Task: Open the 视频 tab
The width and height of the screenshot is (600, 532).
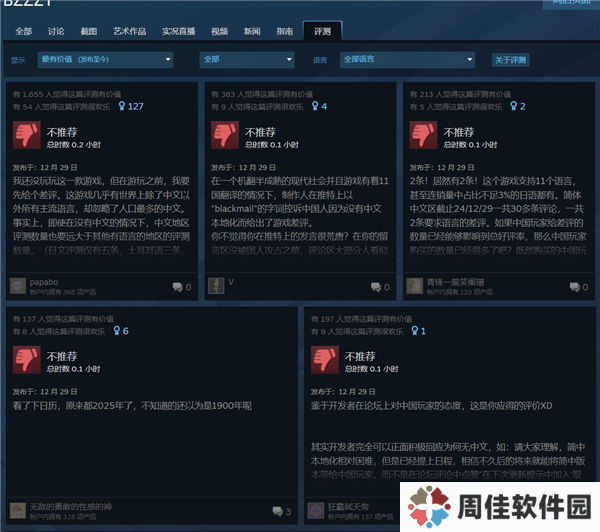Action: (219, 31)
